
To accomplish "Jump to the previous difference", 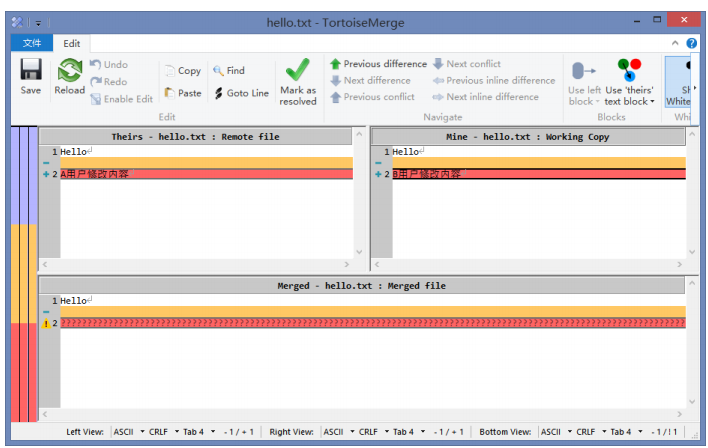I will click(x=378, y=64).
